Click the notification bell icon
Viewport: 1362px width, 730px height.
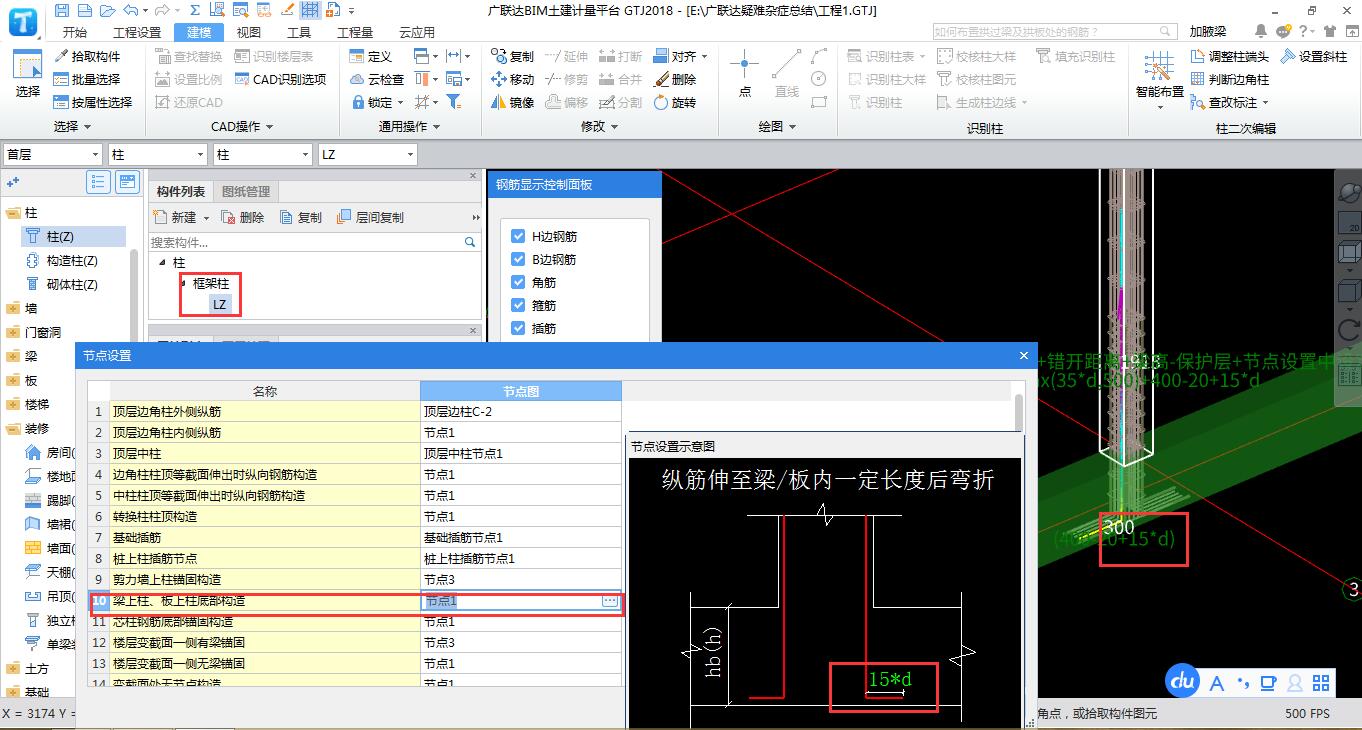1261,32
